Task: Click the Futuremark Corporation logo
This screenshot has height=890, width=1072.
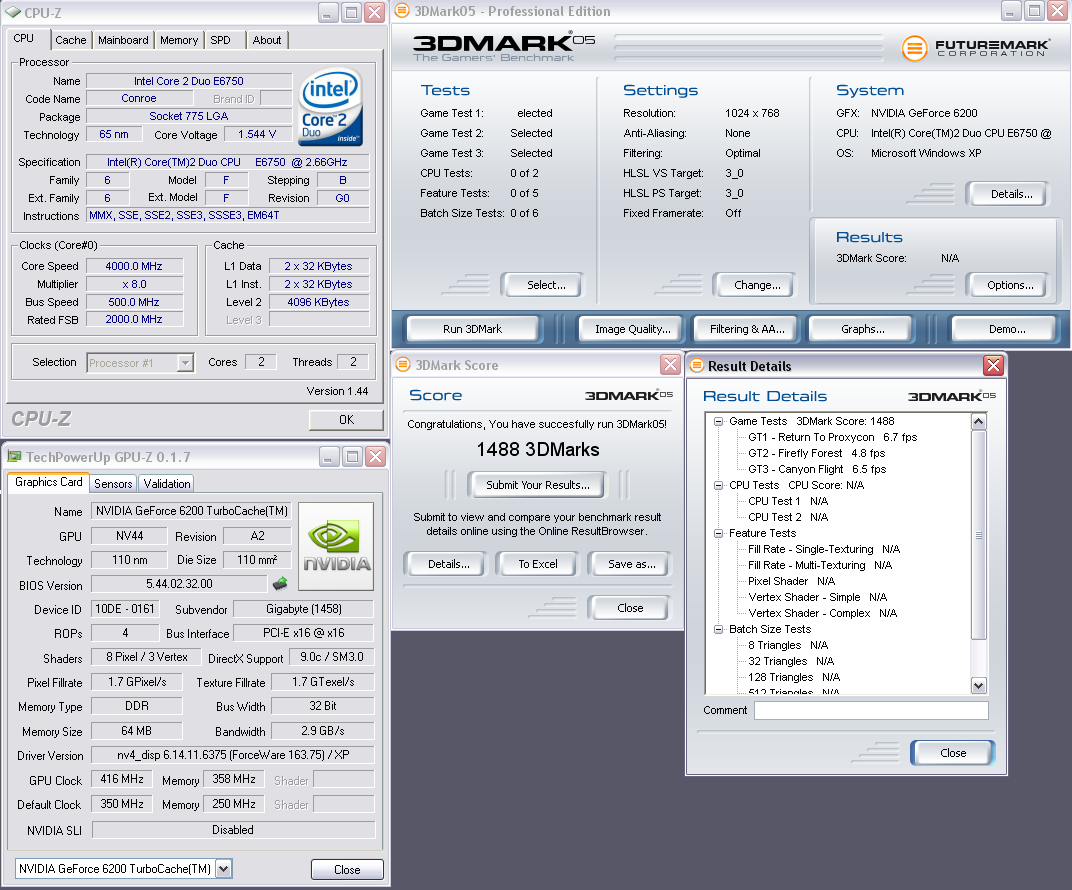Action: click(975, 48)
